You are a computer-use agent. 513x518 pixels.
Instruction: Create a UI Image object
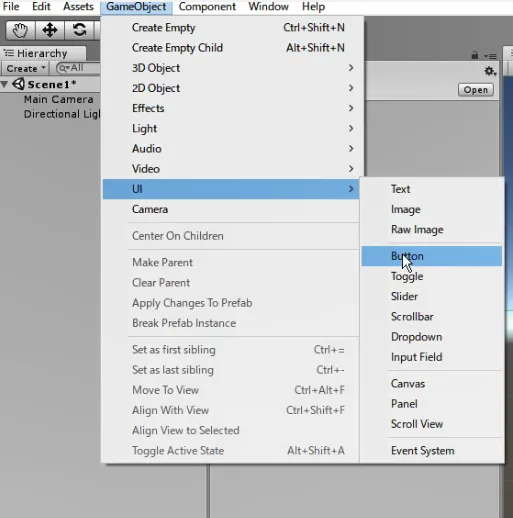[432, 209]
